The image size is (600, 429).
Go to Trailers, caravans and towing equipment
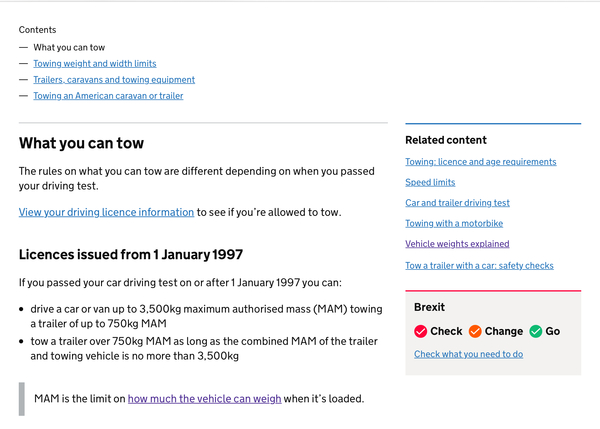(114, 79)
